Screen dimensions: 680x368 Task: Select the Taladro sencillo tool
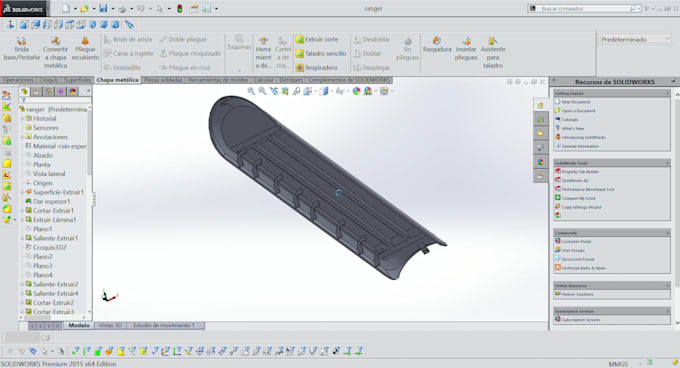click(321, 53)
